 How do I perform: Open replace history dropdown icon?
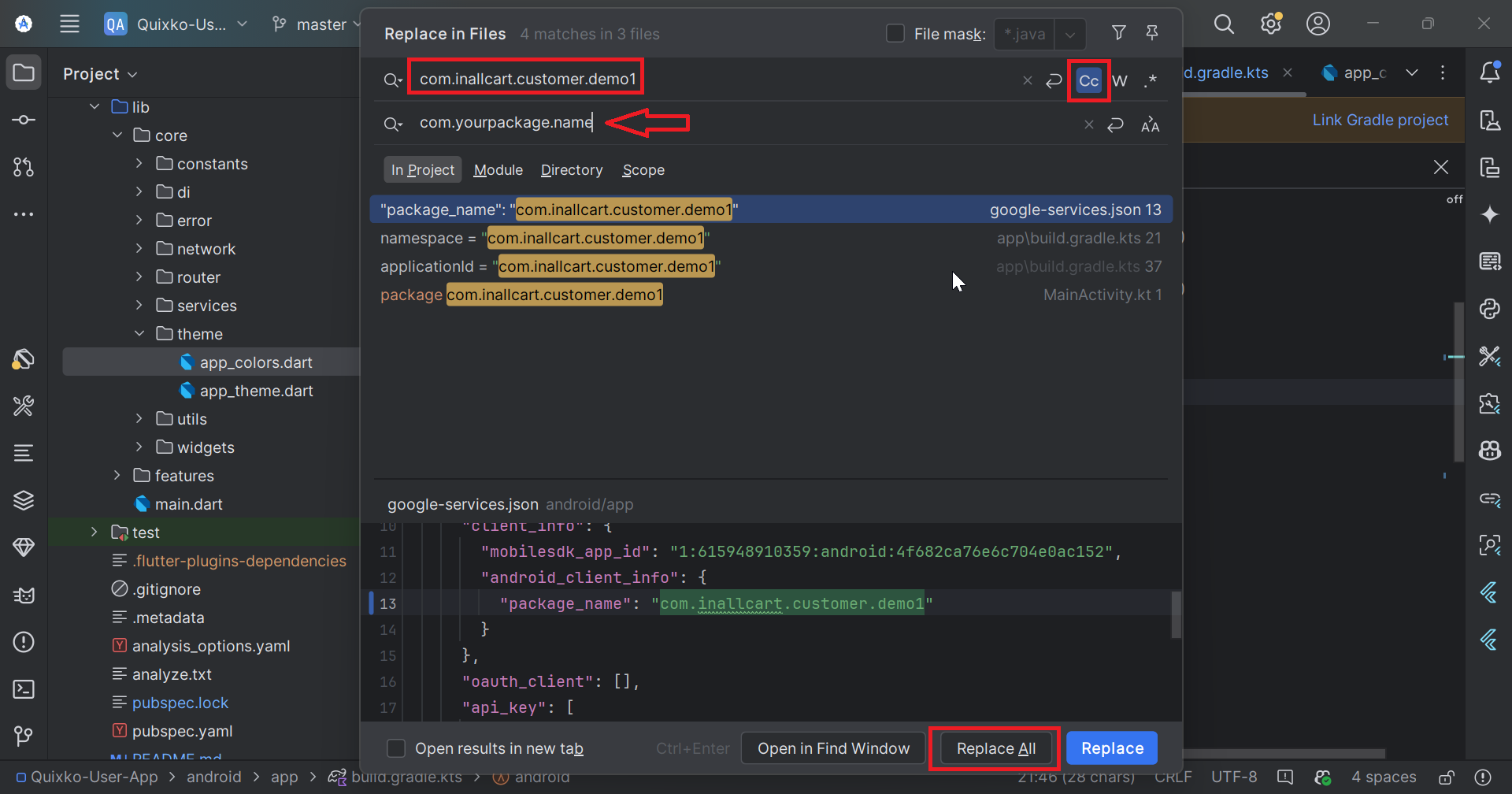[x=393, y=124]
